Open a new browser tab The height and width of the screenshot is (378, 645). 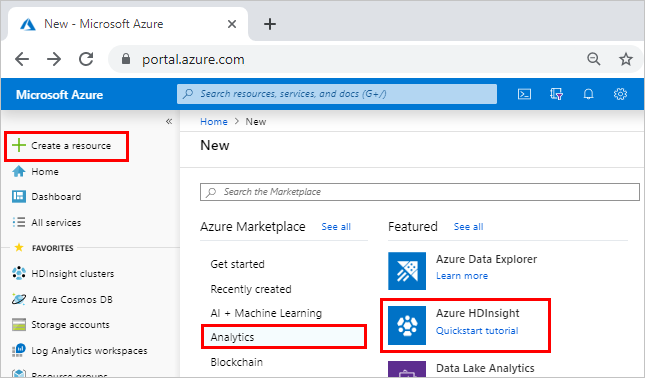(x=270, y=24)
